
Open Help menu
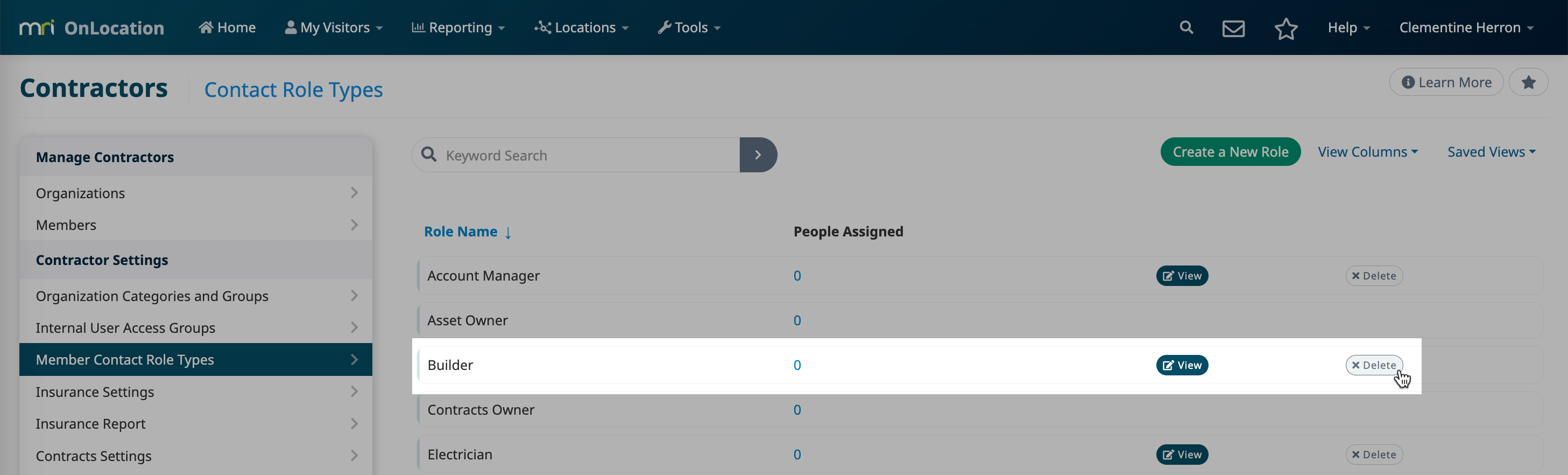[x=1348, y=27]
